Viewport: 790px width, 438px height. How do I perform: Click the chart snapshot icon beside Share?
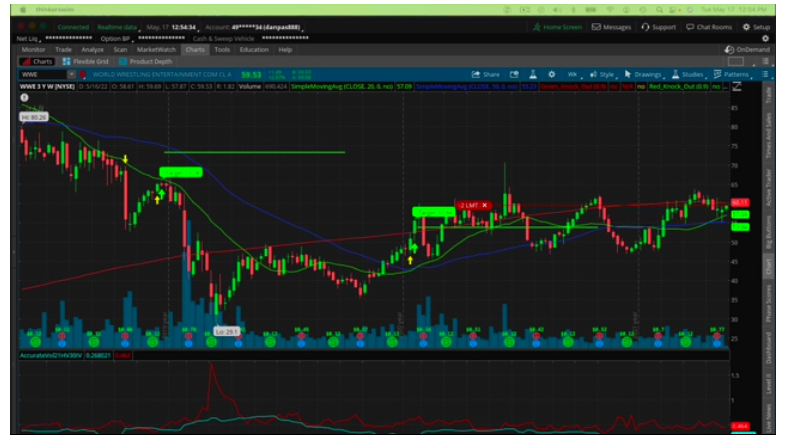click(514, 75)
